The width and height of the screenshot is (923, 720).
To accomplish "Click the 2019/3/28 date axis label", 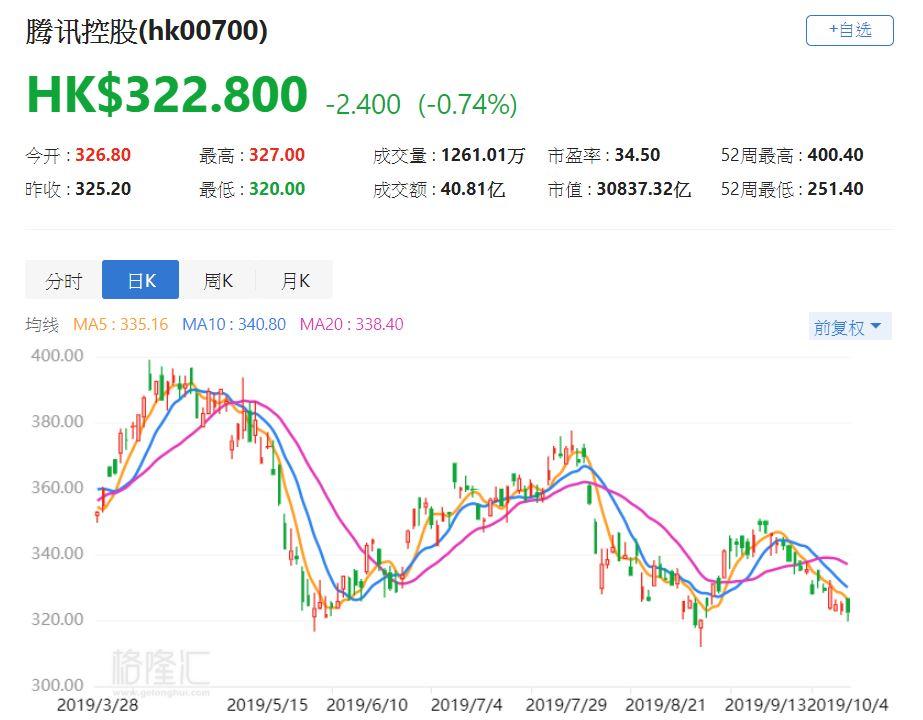I will [97, 705].
